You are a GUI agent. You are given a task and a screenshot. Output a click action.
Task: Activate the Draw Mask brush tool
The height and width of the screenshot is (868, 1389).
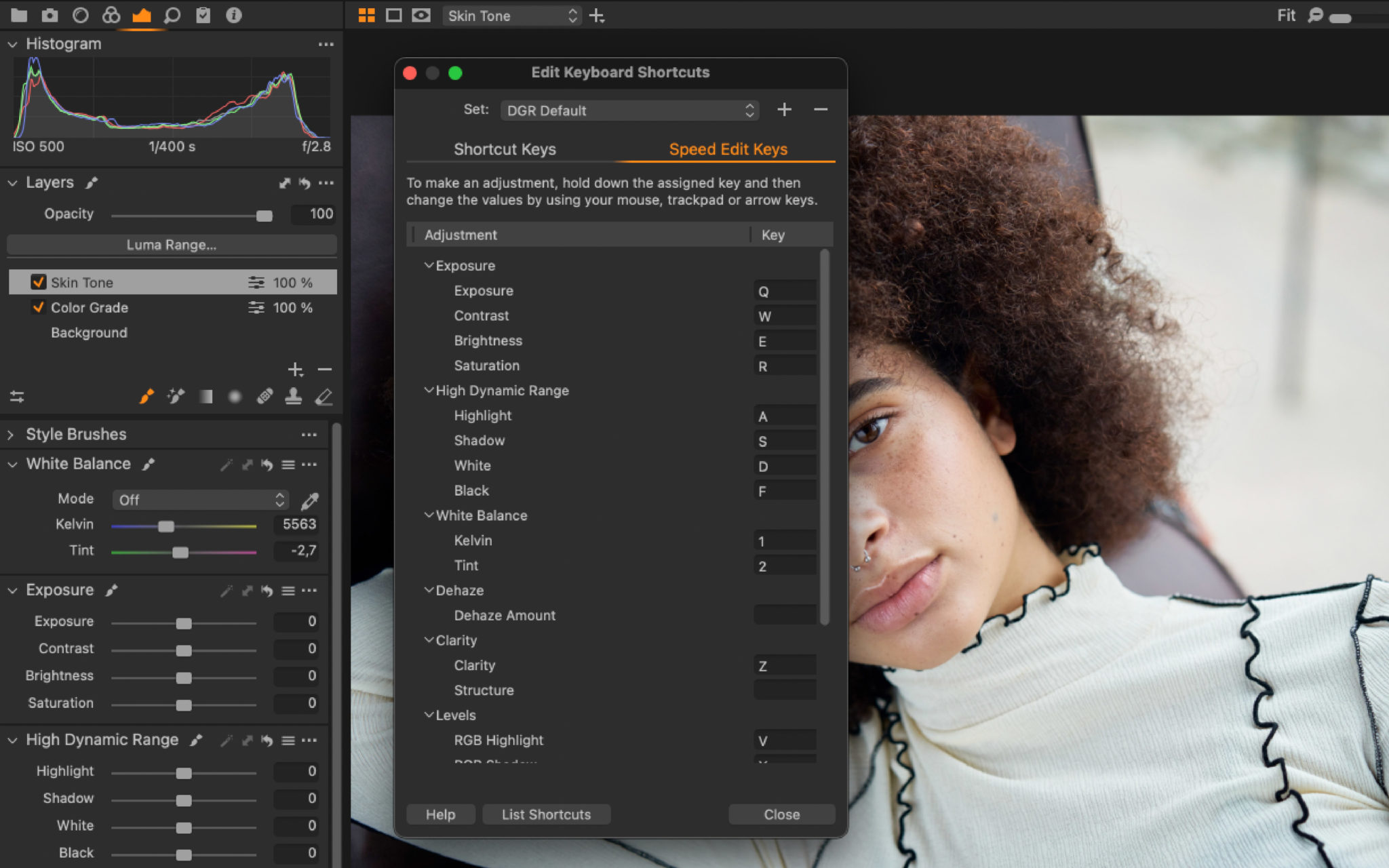[x=146, y=397]
